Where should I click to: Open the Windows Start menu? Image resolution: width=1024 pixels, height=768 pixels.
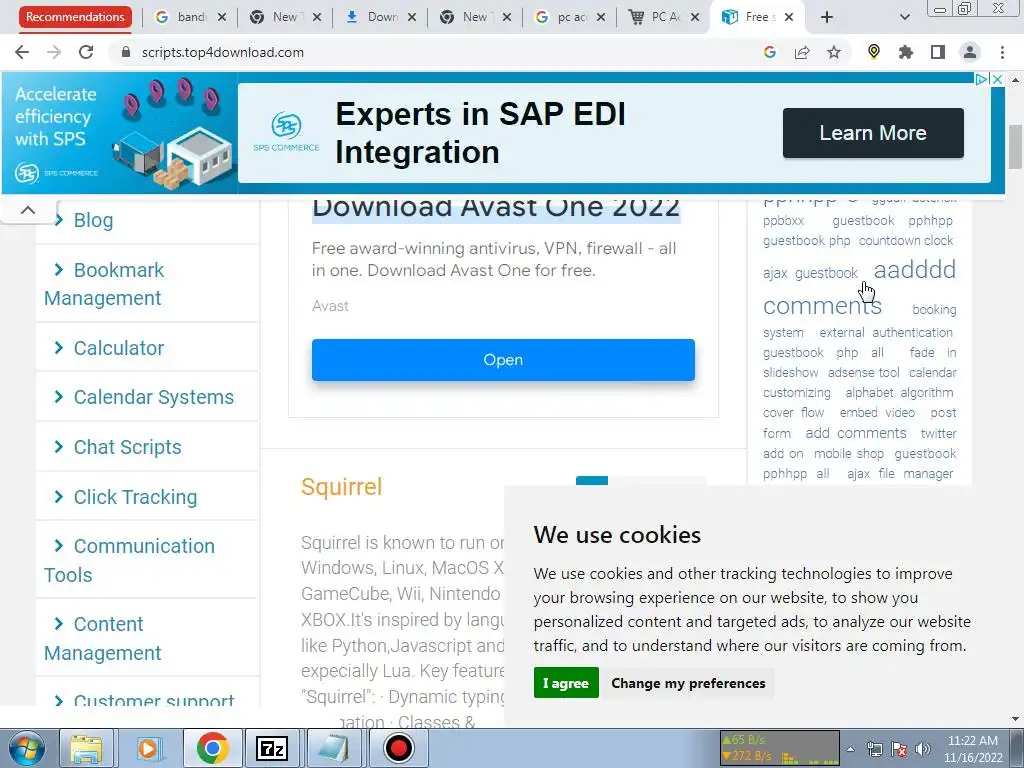(26, 748)
